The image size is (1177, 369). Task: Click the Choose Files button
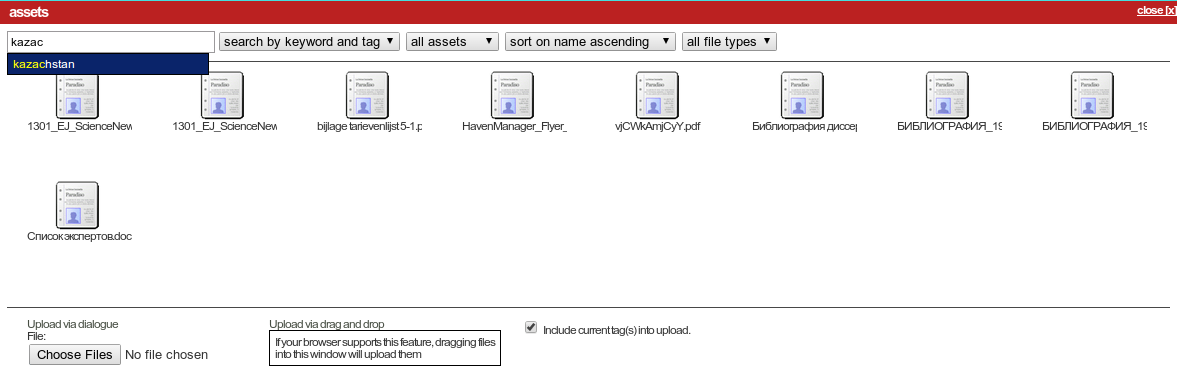tap(75, 355)
